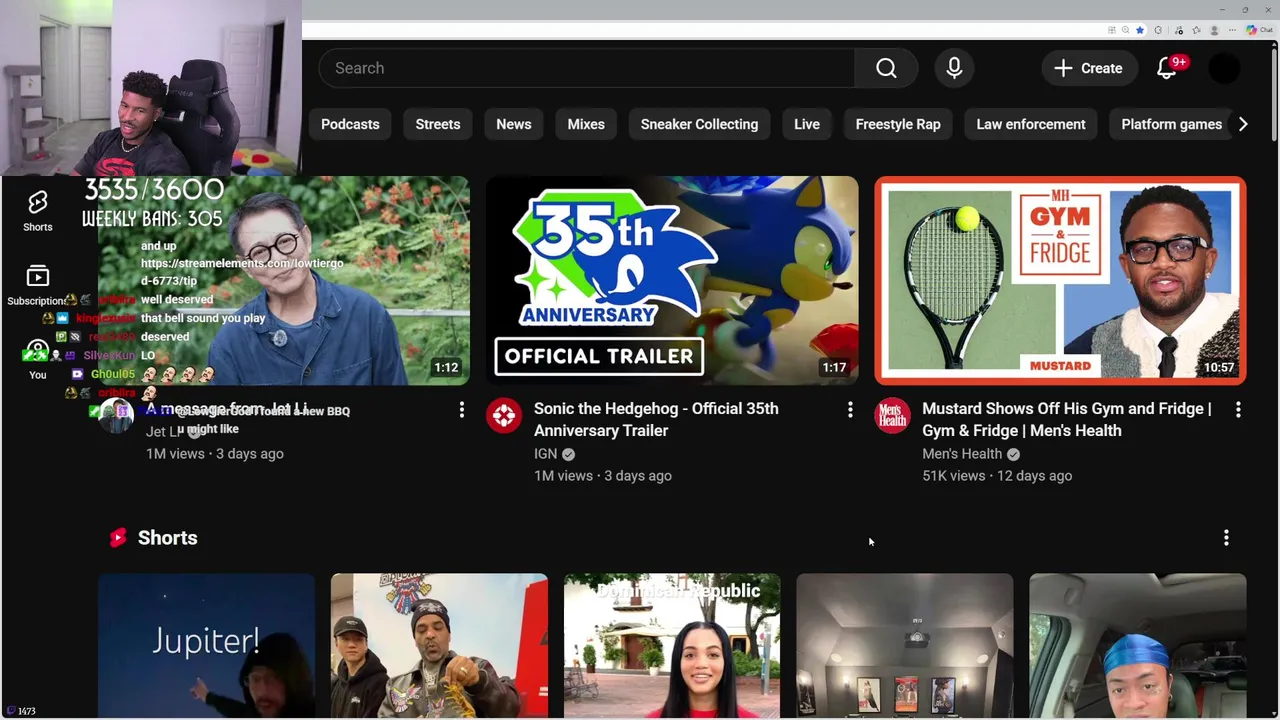Open the browser Favorites hub icon
The height and width of the screenshot is (720, 1280).
1196,30
